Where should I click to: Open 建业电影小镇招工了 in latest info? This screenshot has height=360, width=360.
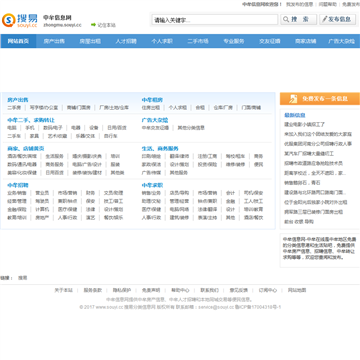(304, 124)
